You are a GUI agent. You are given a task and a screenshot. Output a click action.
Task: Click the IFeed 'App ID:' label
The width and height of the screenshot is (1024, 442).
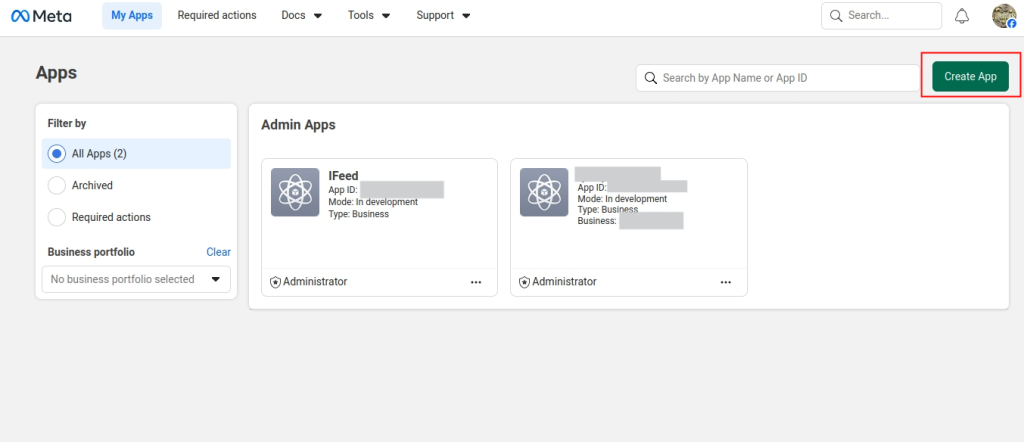click(343, 190)
